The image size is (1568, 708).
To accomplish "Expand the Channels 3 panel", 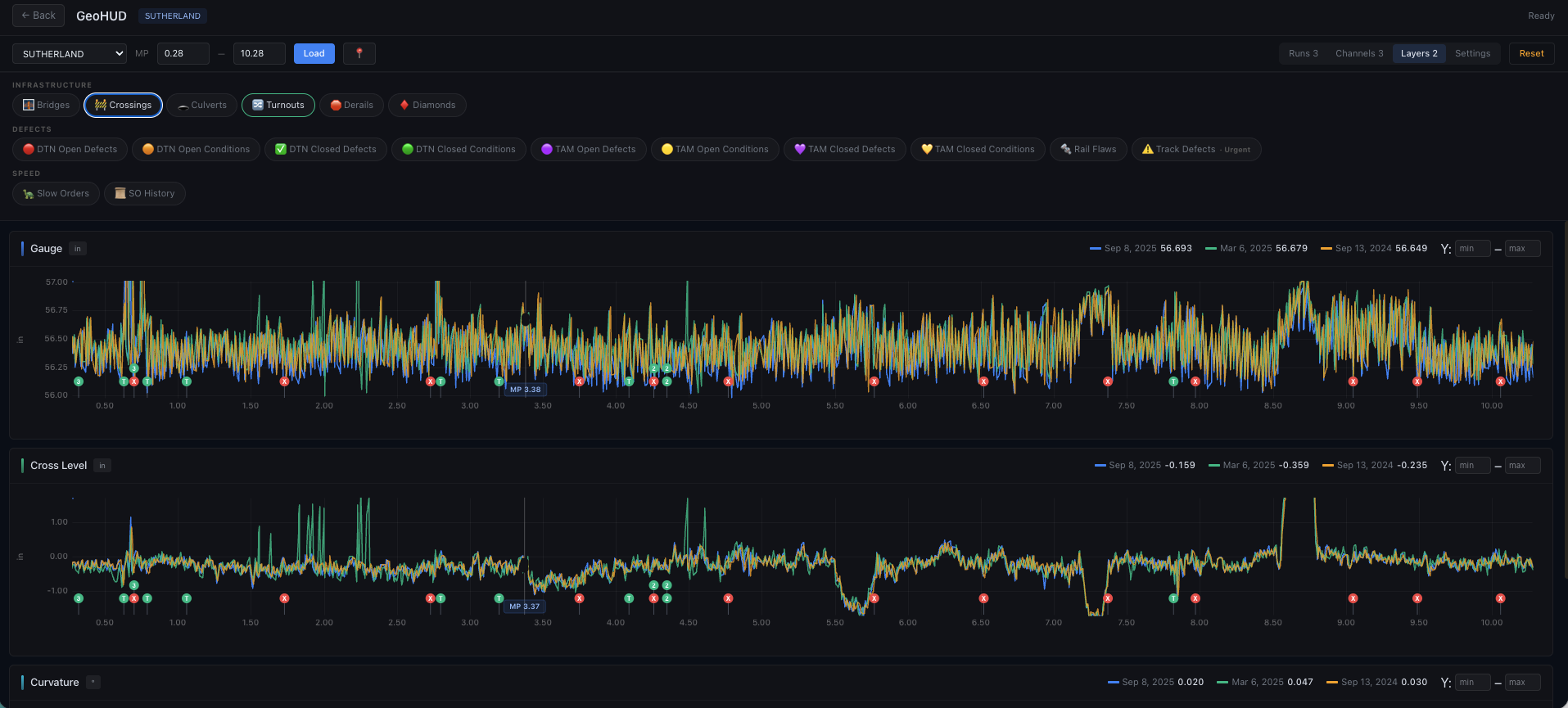I will (x=1358, y=53).
